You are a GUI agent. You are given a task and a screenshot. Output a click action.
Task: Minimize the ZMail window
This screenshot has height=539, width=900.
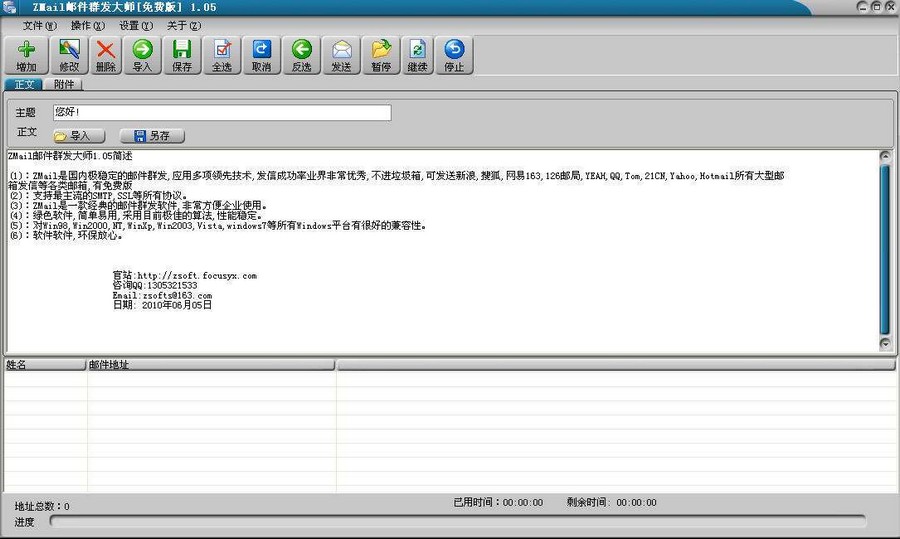863,7
